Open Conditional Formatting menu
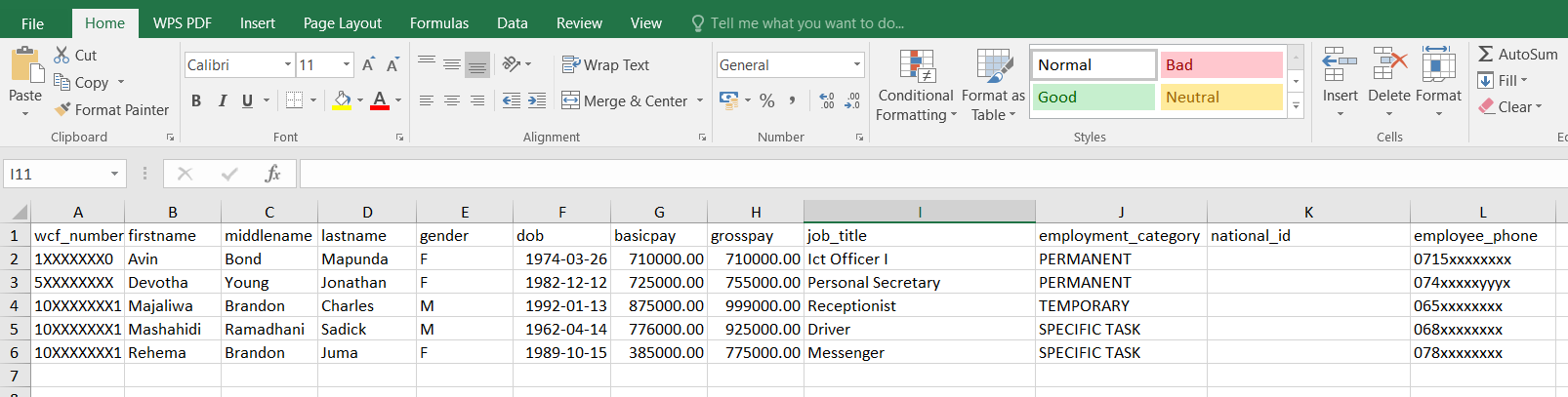The image size is (1568, 397). (916, 86)
